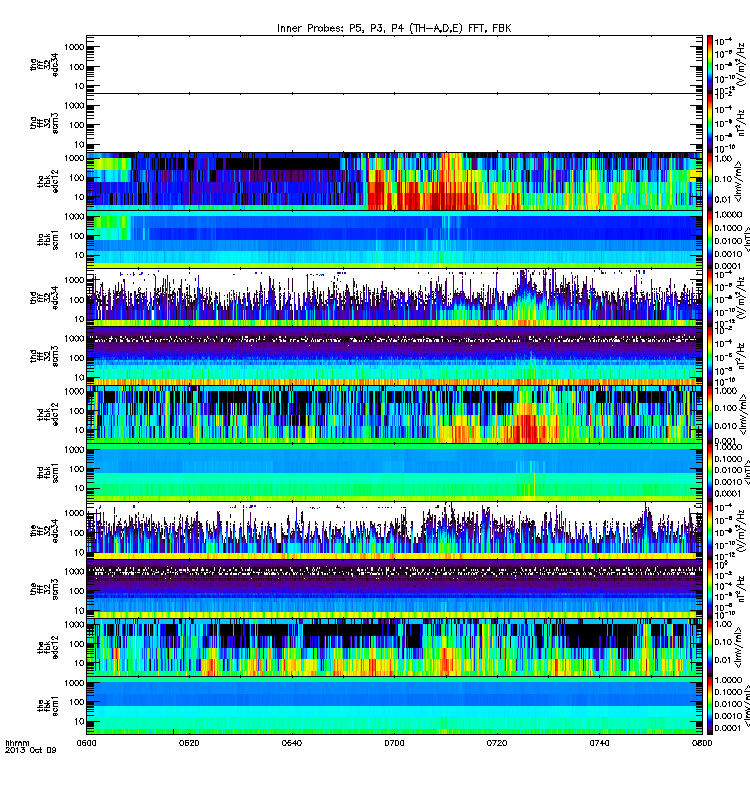Click the "the fbk edc12" panel label
Viewport: 750px width, 800px height.
pos(48,646)
